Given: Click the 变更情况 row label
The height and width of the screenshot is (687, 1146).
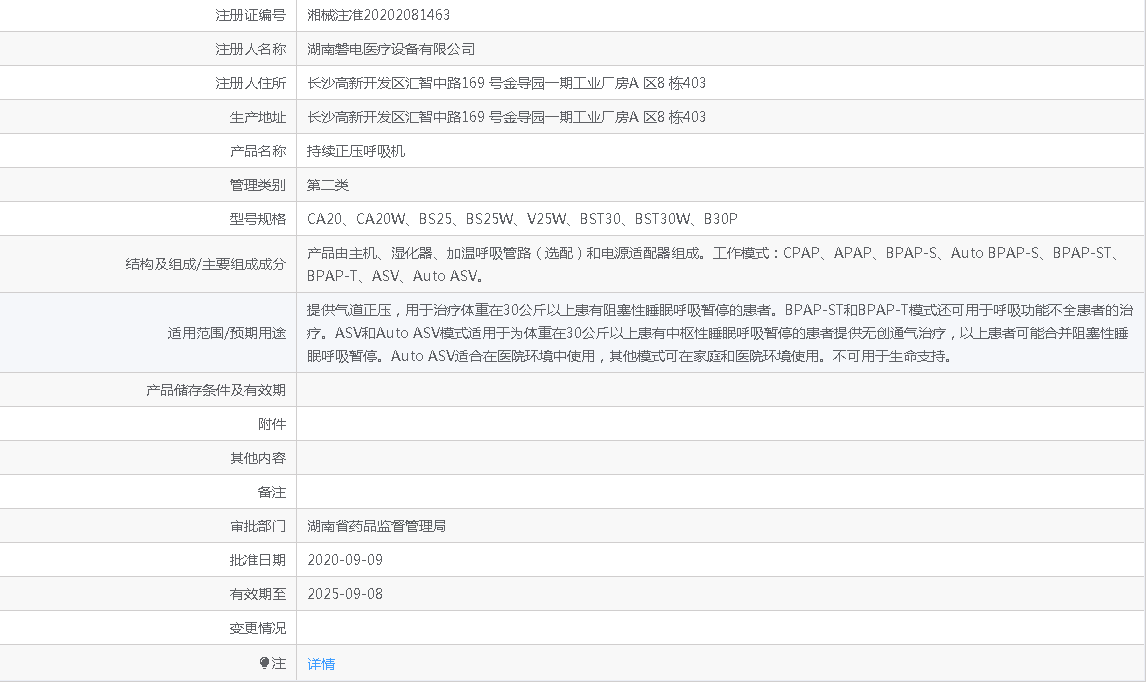Looking at the screenshot, I should click(x=258, y=628).
